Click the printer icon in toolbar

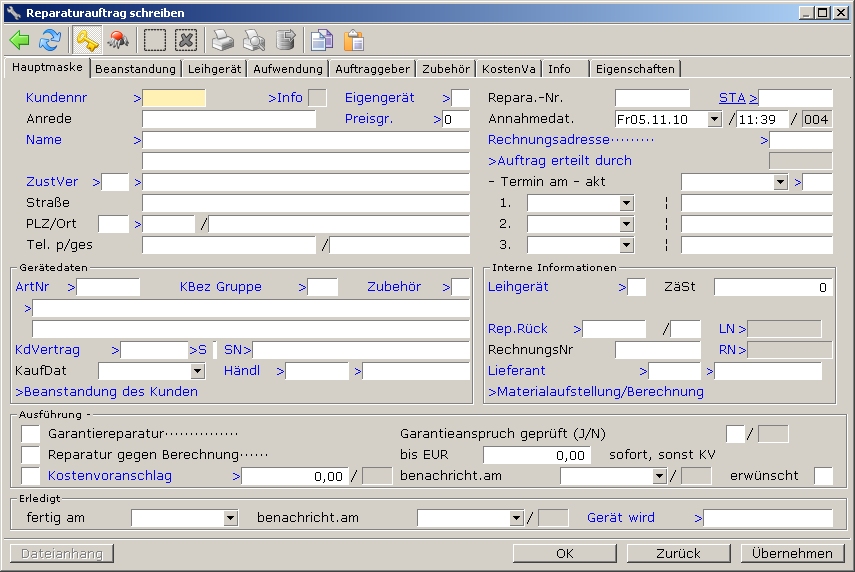(x=223, y=40)
